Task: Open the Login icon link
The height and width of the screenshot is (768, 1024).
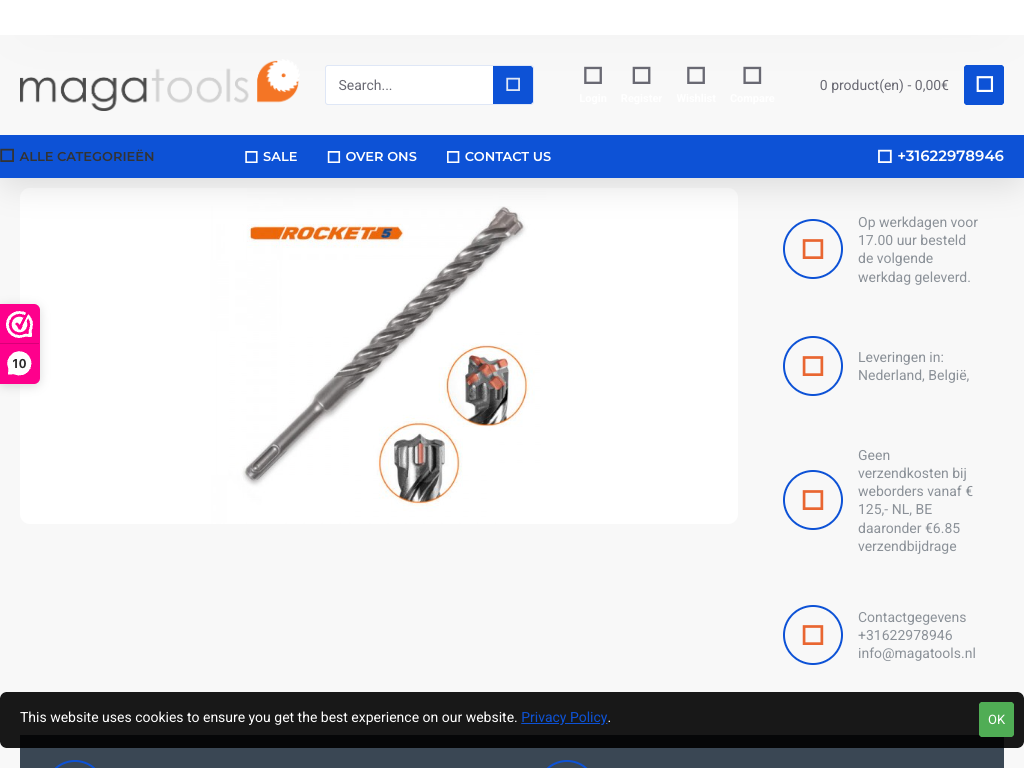Action: point(592,85)
